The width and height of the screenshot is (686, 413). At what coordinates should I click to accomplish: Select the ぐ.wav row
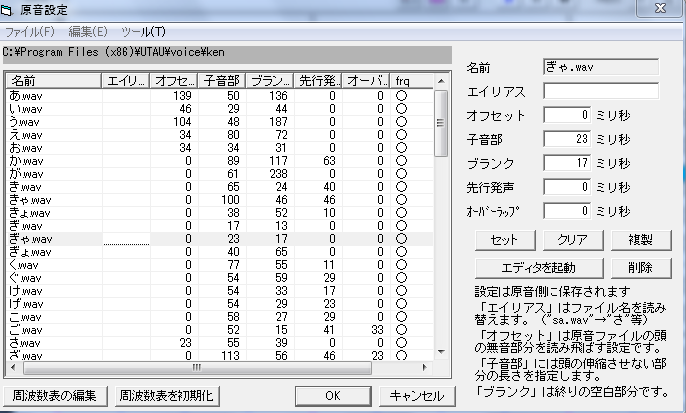(x=220, y=278)
